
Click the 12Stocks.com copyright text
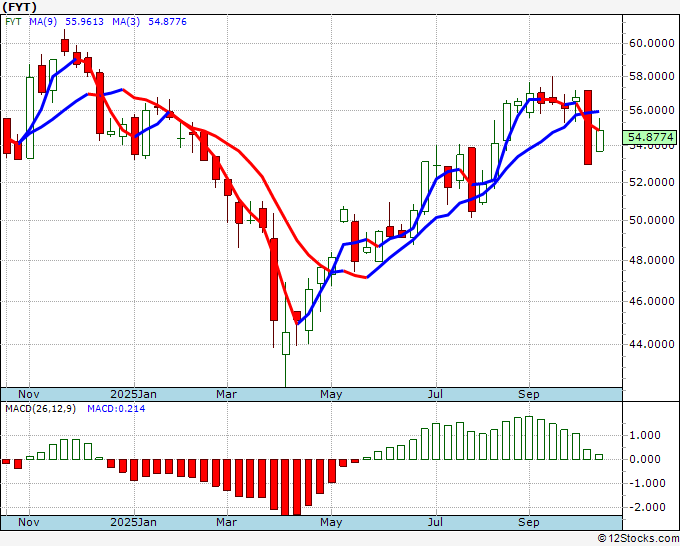pyautogui.click(x=638, y=539)
